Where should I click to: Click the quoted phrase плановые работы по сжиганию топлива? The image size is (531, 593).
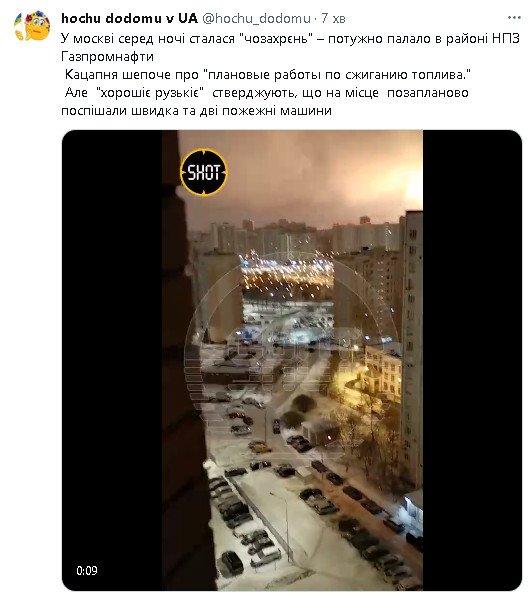point(336,75)
